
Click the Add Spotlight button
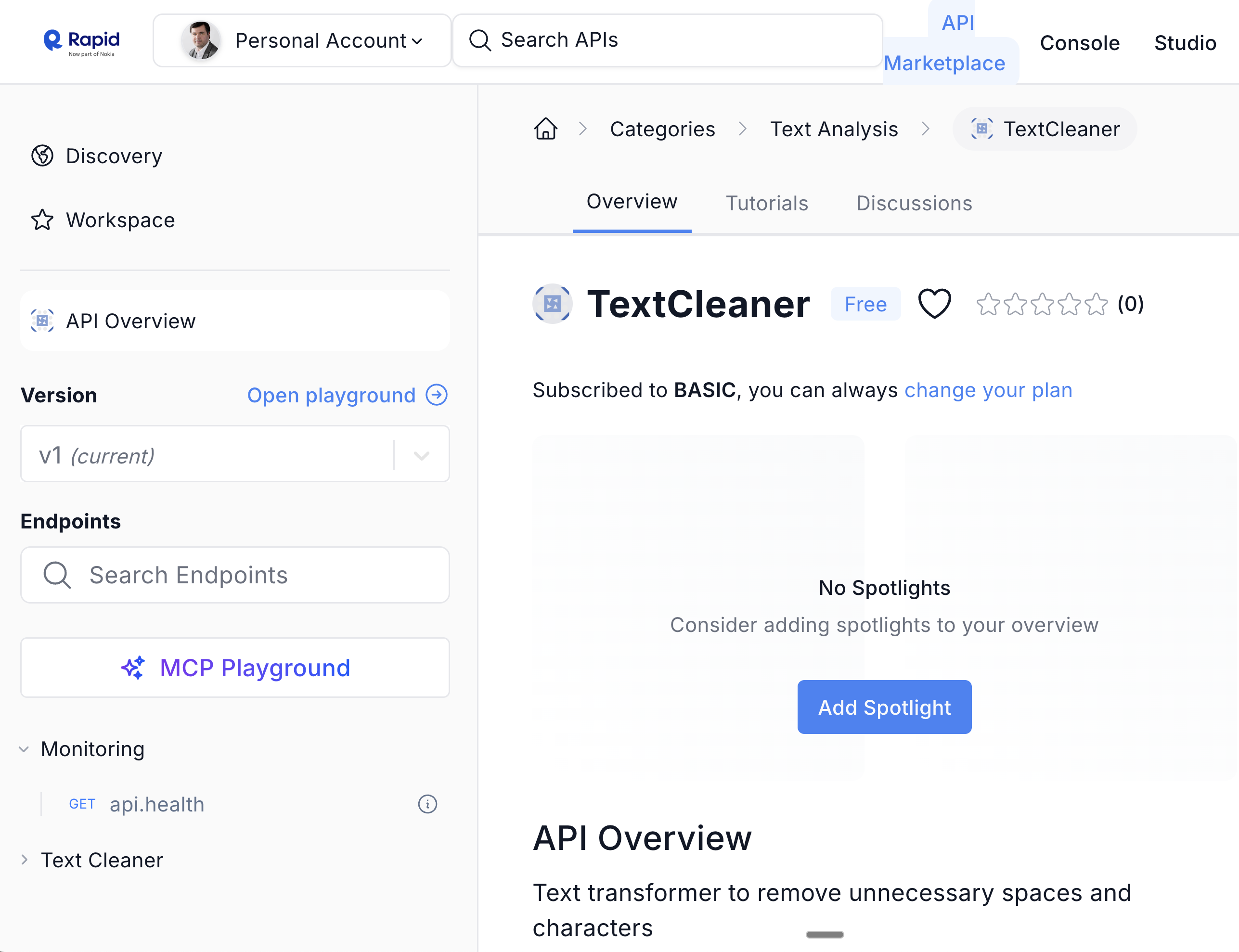[884, 707]
